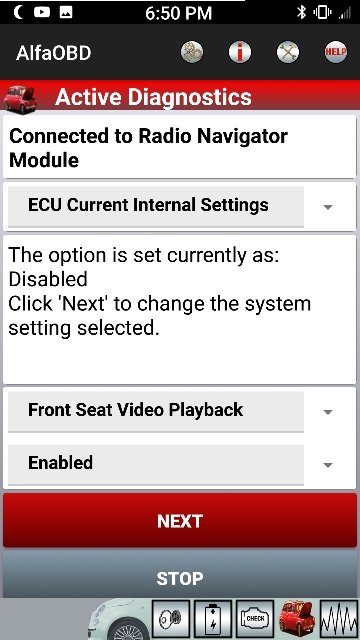Viewport: 360px width, 640px height.
Task: Click the red HELP icon
Action: coord(336,52)
